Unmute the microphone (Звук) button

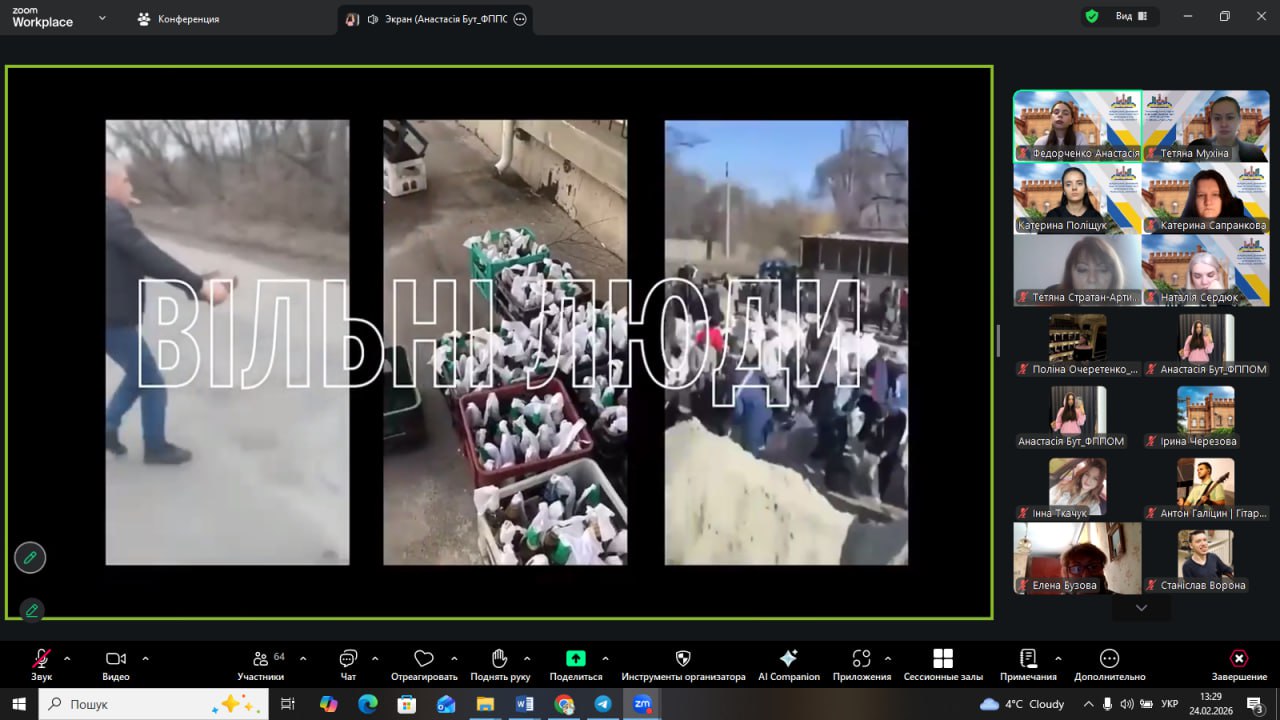point(41,659)
